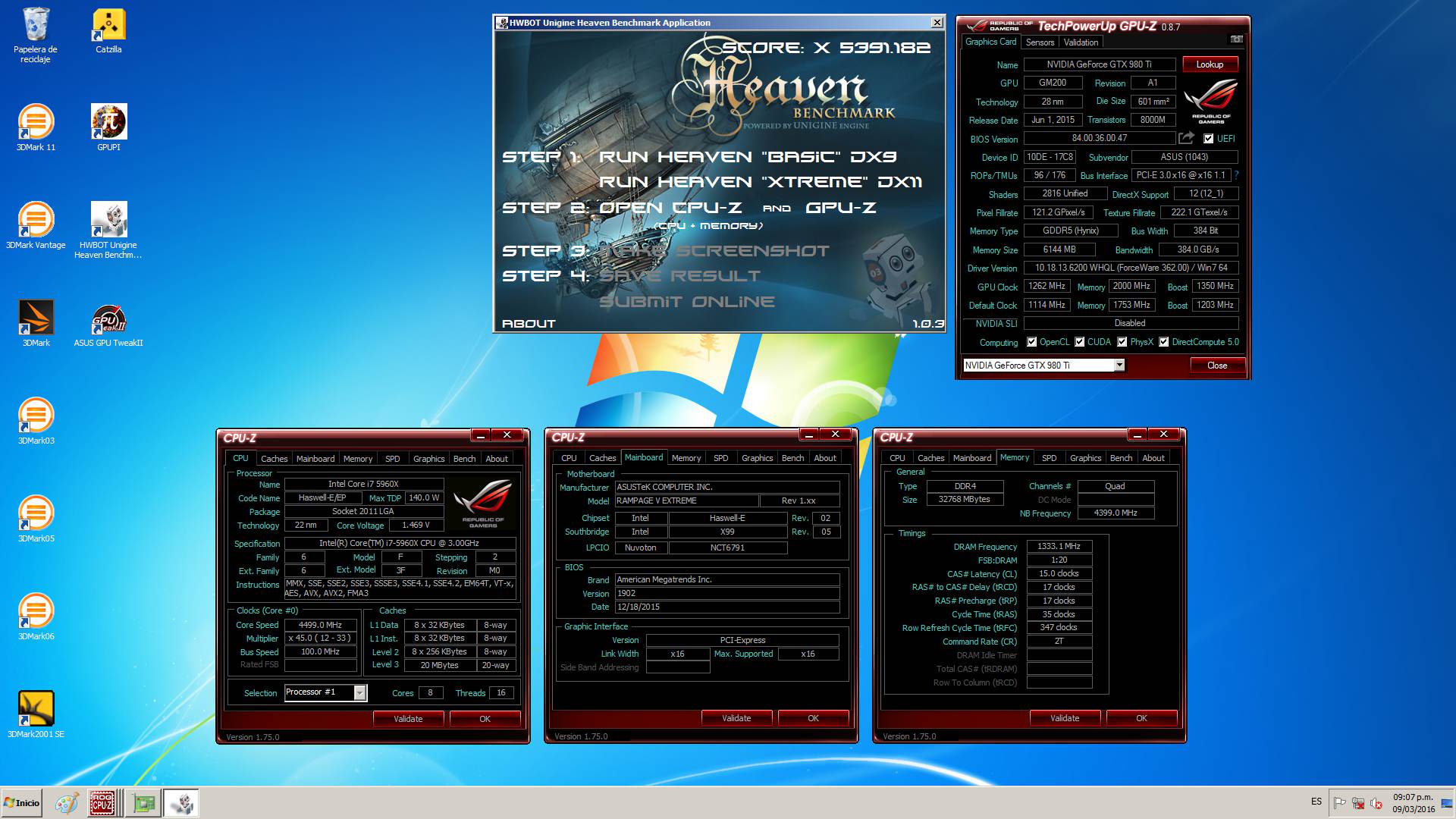
Task: Click ABOUT in Heaven Benchmark window
Action: tap(529, 324)
